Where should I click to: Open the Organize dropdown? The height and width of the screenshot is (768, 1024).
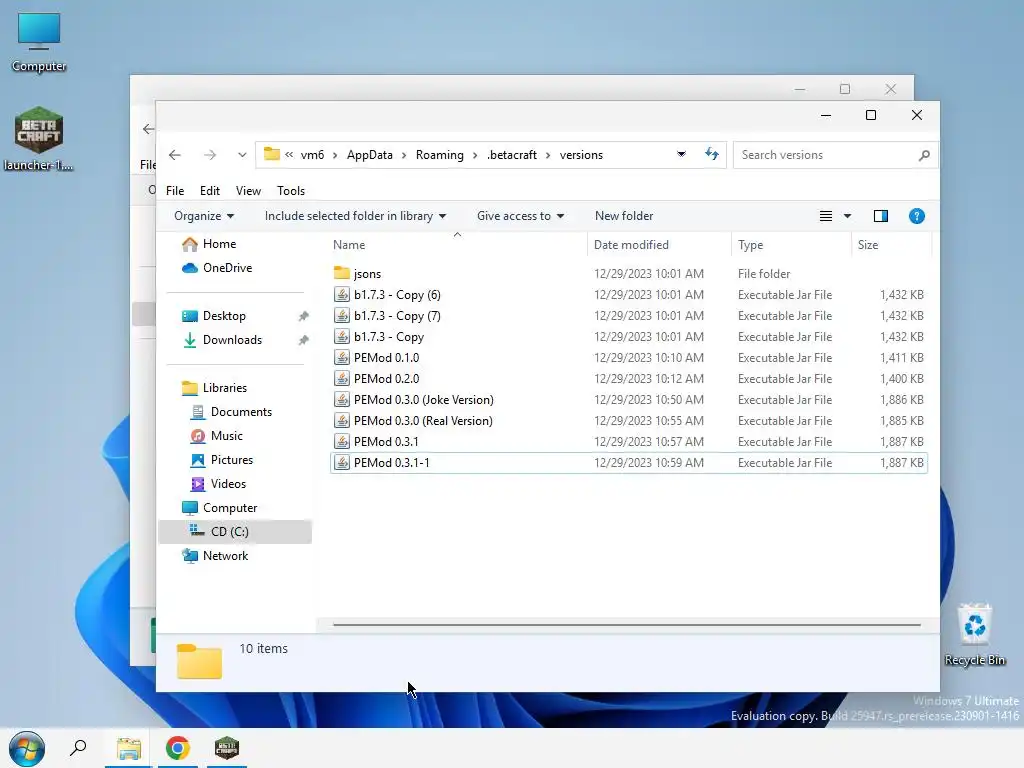pos(204,216)
